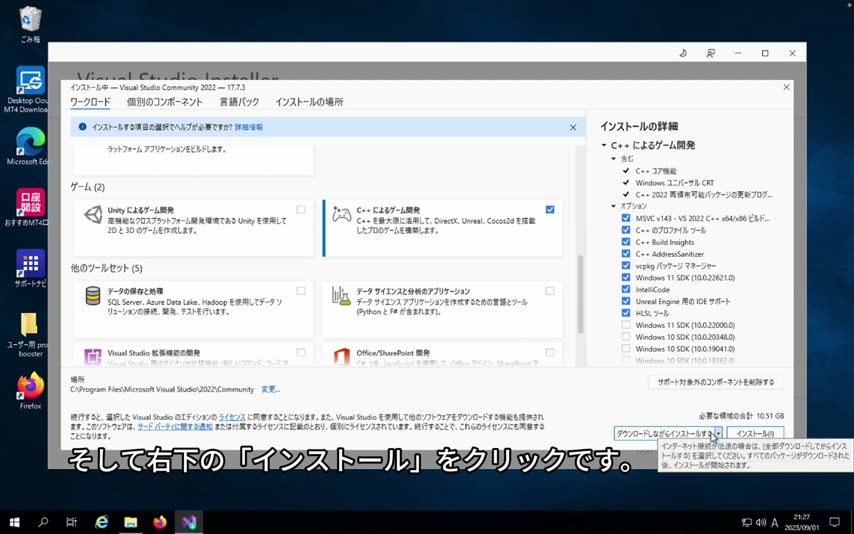Uncheck IntelliCode option

coord(626,289)
